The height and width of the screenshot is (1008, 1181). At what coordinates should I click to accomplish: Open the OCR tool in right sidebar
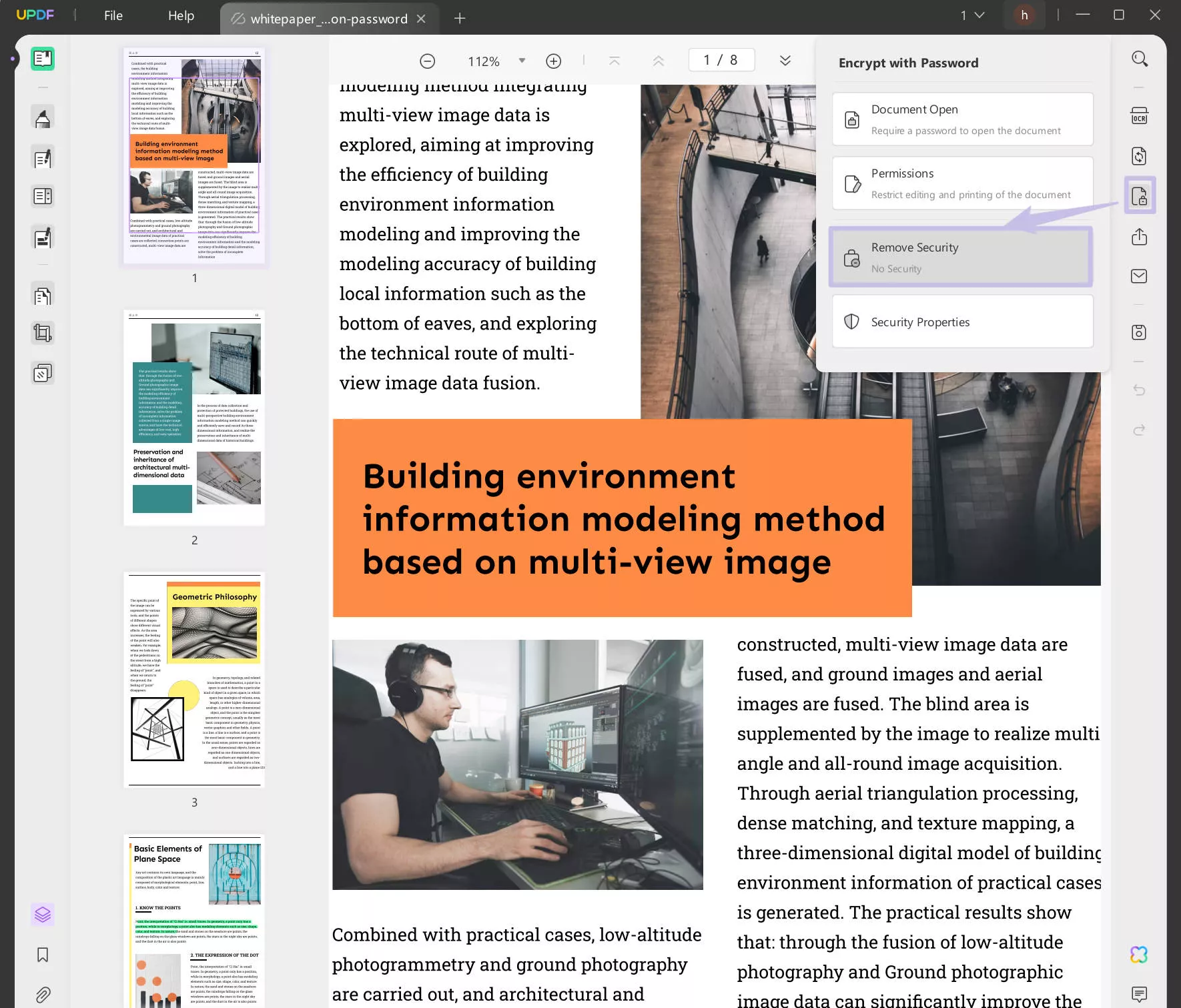[1139, 116]
